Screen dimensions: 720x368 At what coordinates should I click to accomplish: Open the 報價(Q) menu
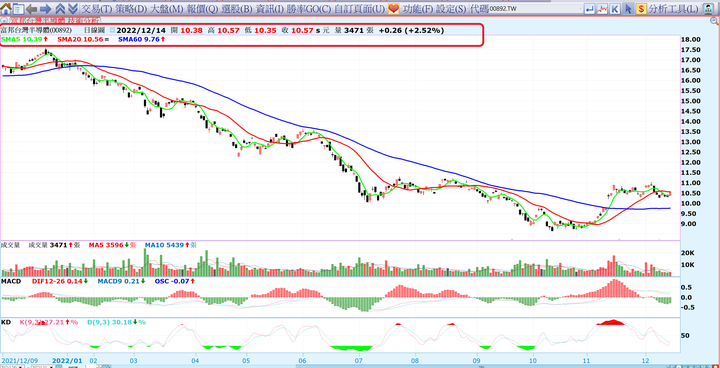202,8
